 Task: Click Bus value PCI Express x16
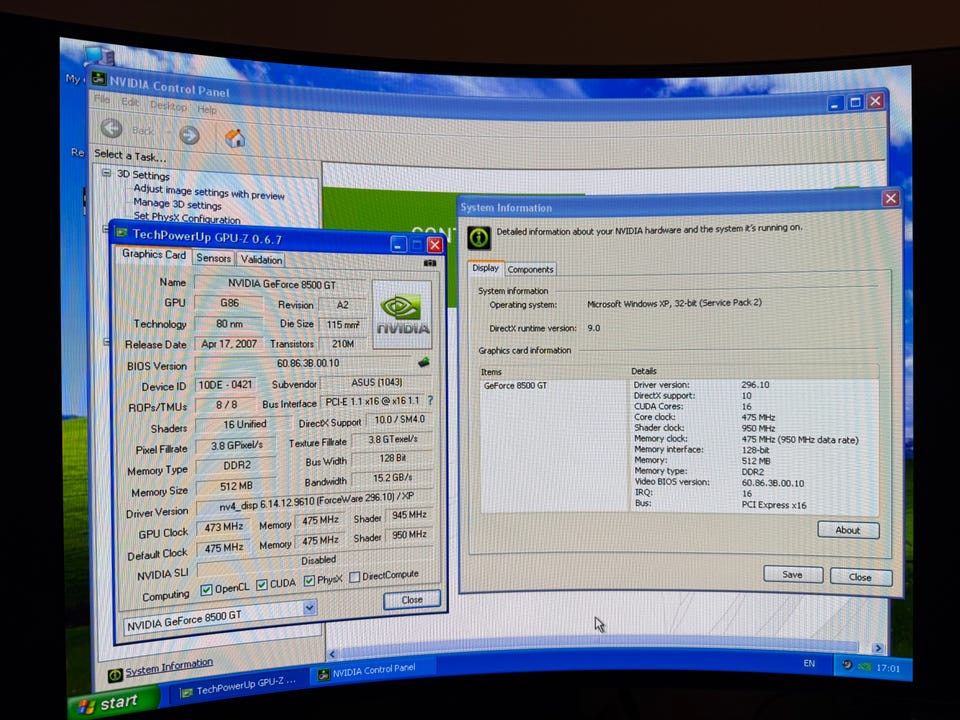point(774,505)
